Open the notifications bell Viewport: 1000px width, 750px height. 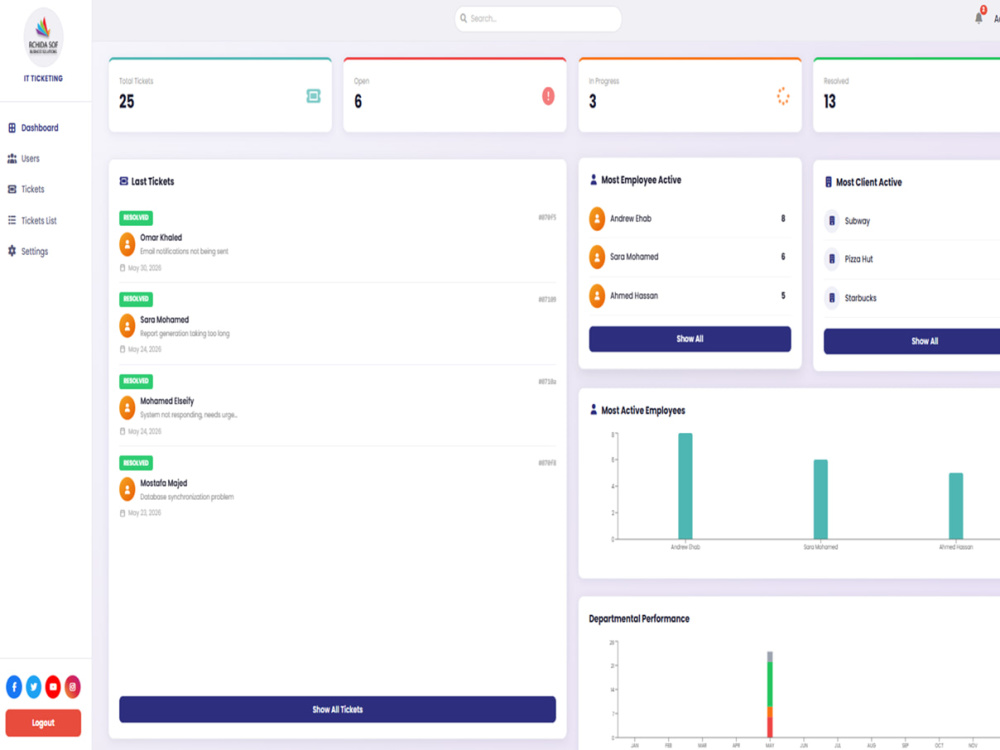979,18
